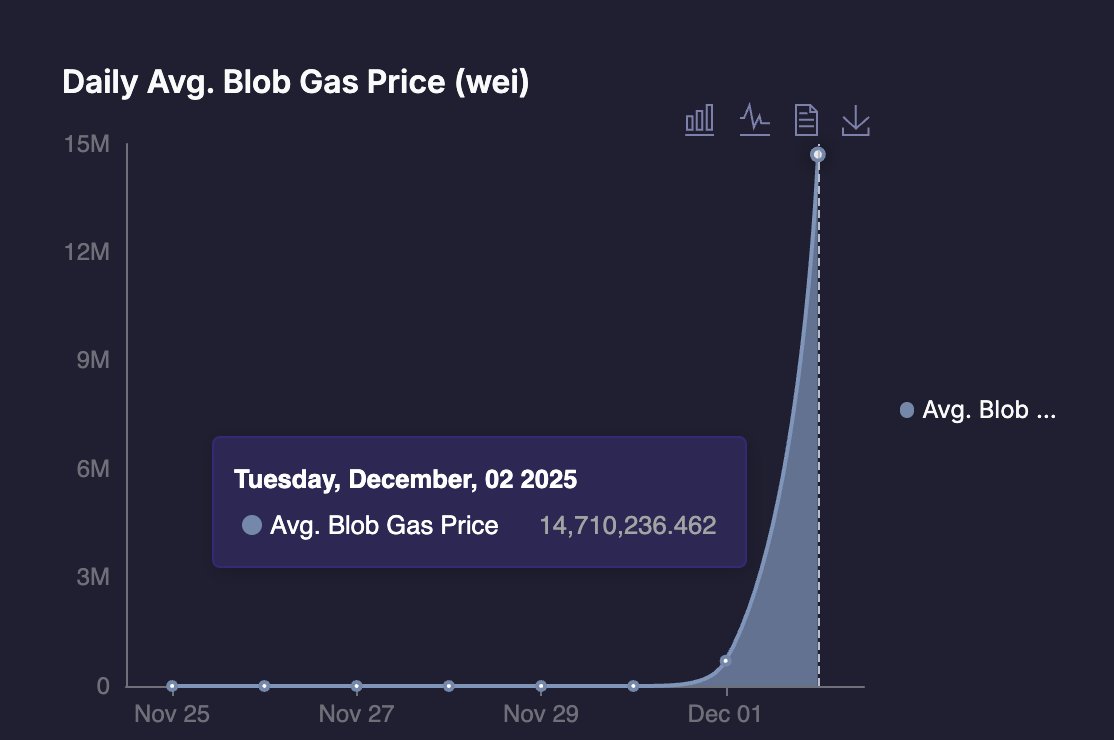The width and height of the screenshot is (1114, 740).
Task: Click the Dec 01 x-axis label
Action: click(725, 714)
